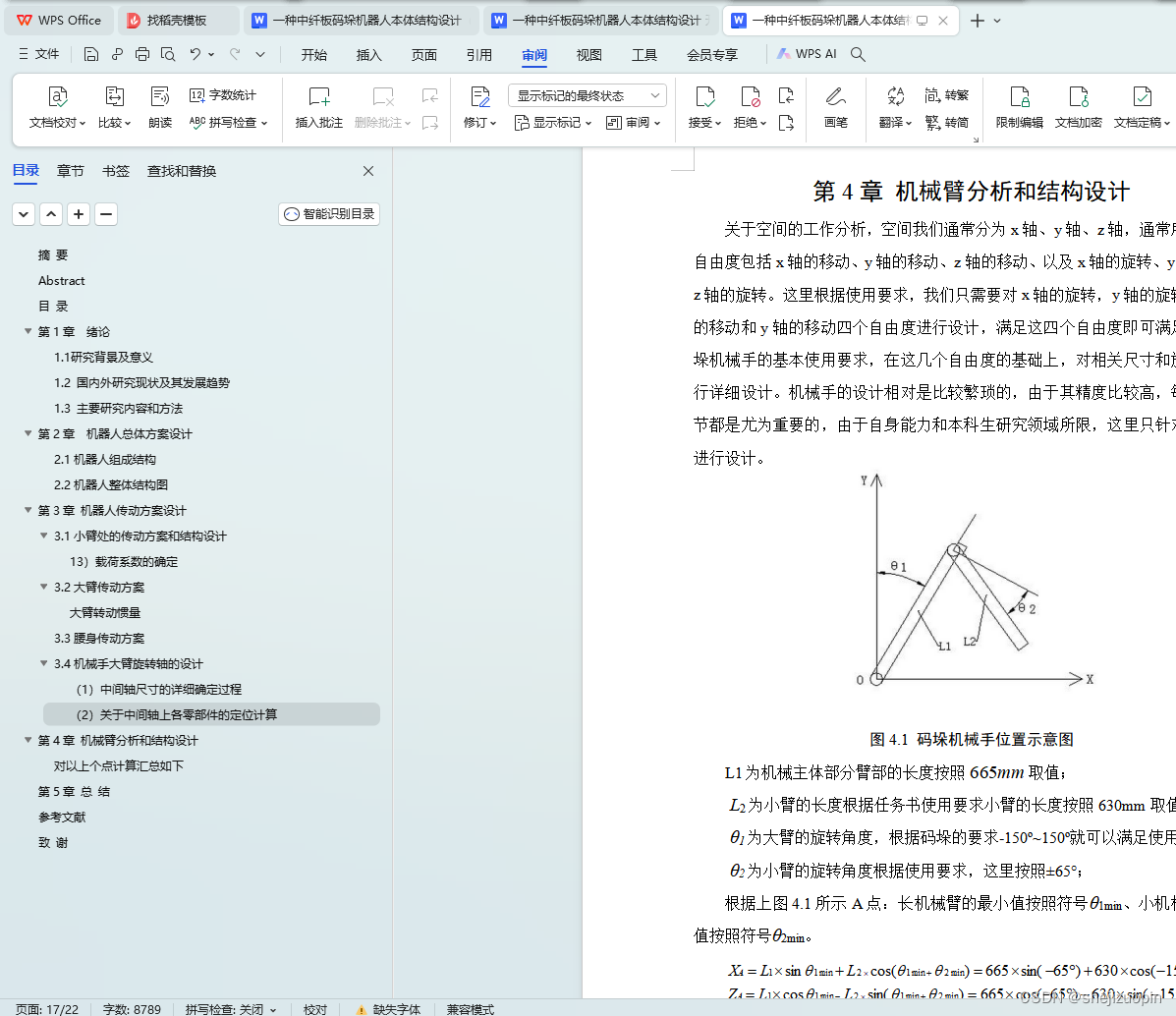Viewport: 1176px width, 1016px height.
Task: Jump to 第 5 章 总结 heading
Action: 74,791
